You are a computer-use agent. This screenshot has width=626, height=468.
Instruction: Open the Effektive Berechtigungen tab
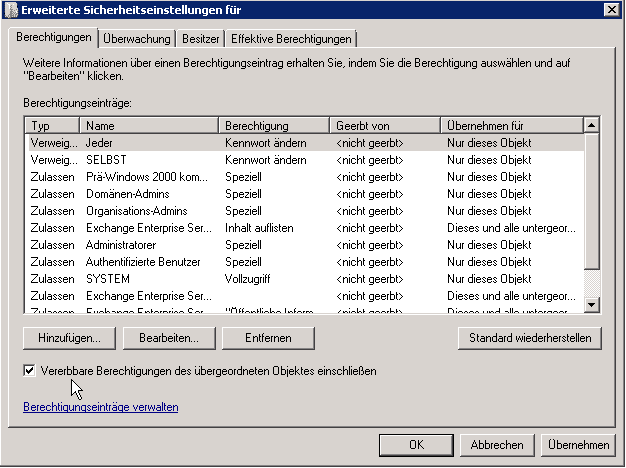pyautogui.click(x=291, y=39)
